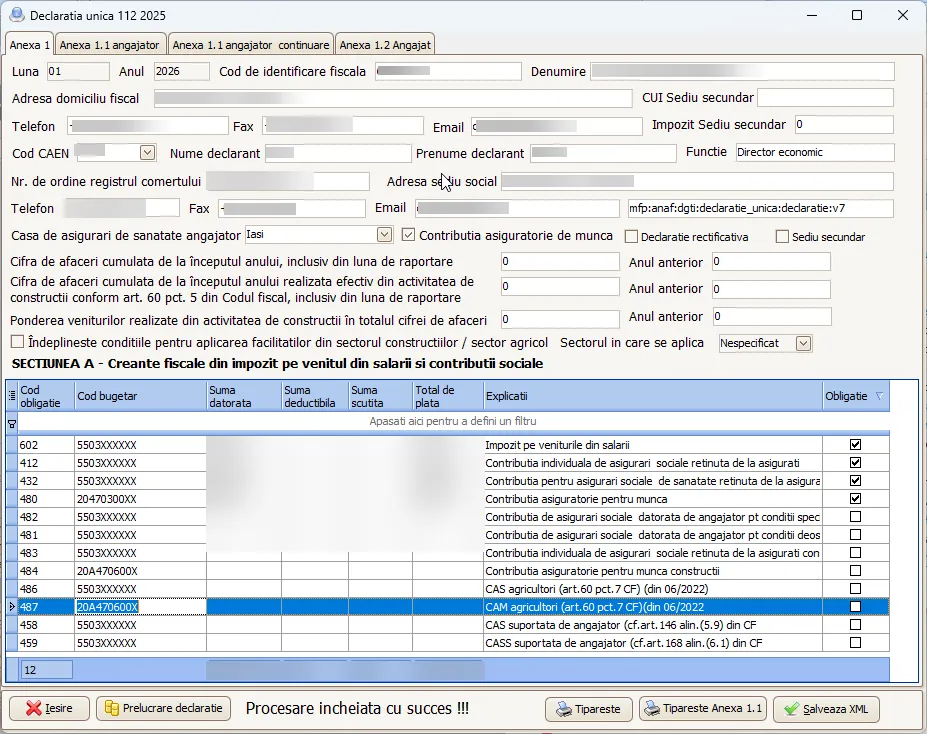Click CUI Sediu secundar field
Screen dimensions: 927x734
[825, 98]
